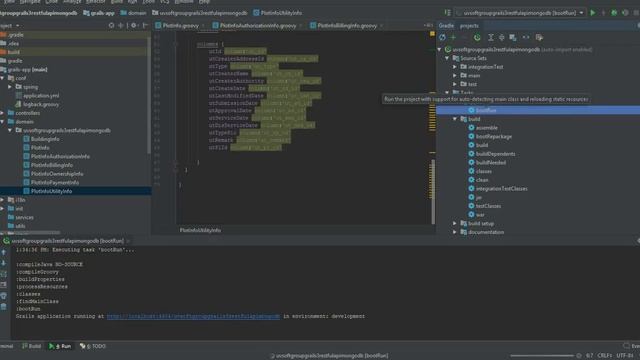640x360 pixels.
Task: Collapse the root Gradle project node
Action: pos(440,49)
